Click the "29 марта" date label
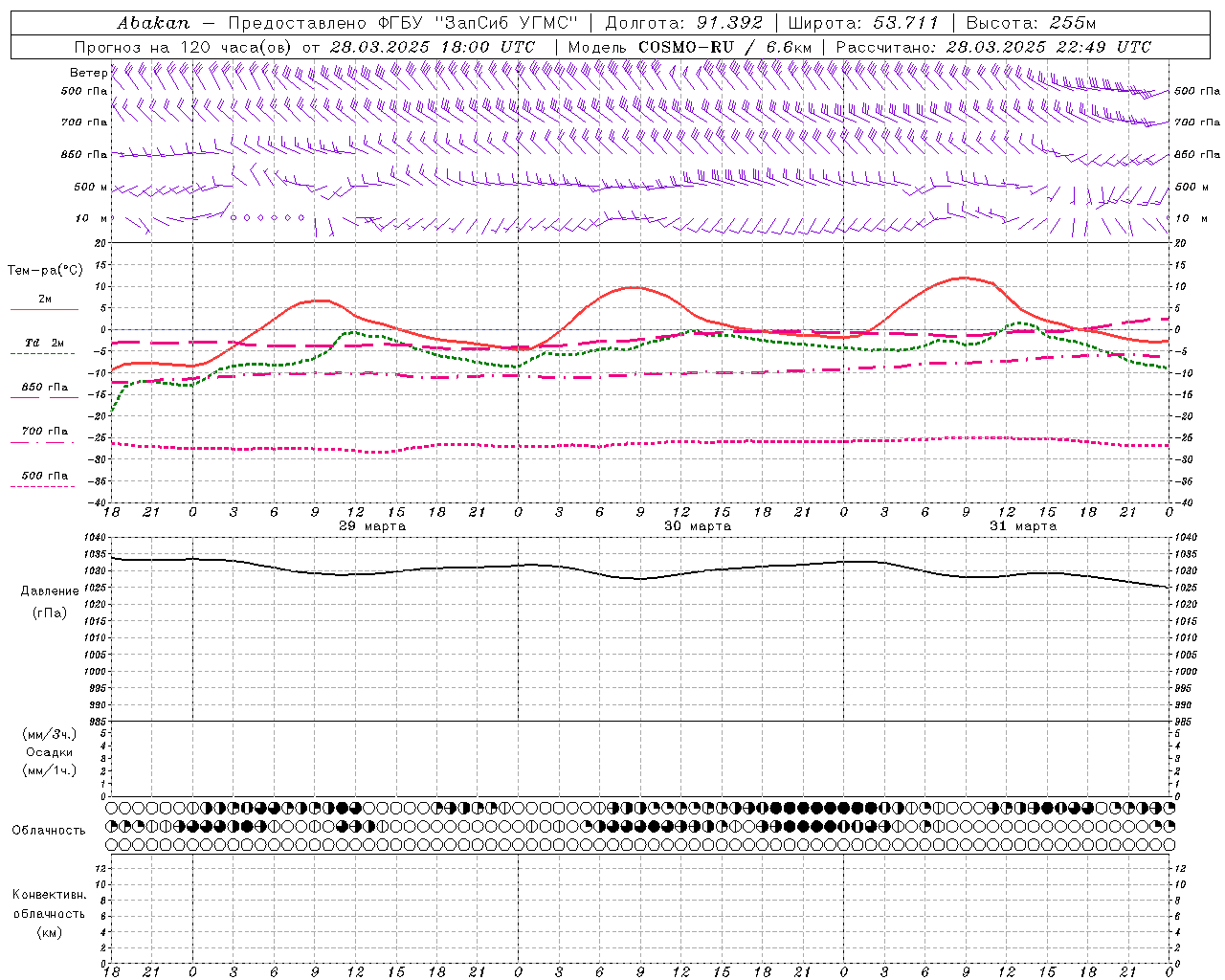Viewport: 1225px width, 980px height. pyautogui.click(x=372, y=526)
